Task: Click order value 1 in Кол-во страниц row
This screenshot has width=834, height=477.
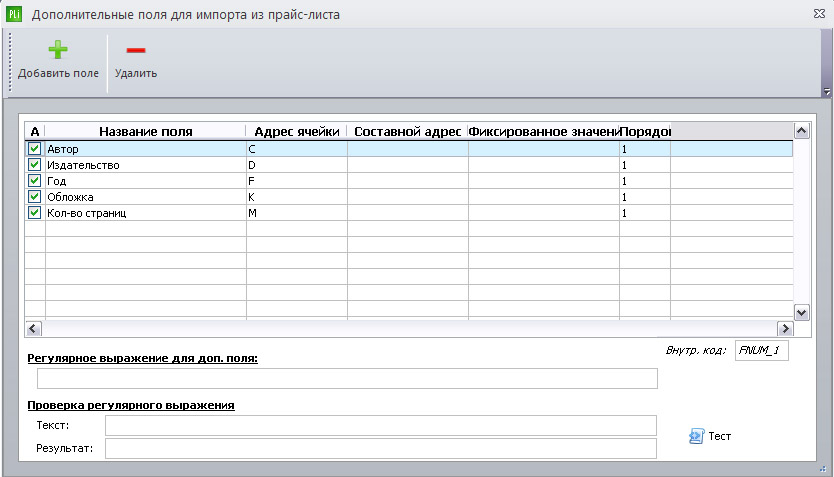Action: pos(645,213)
